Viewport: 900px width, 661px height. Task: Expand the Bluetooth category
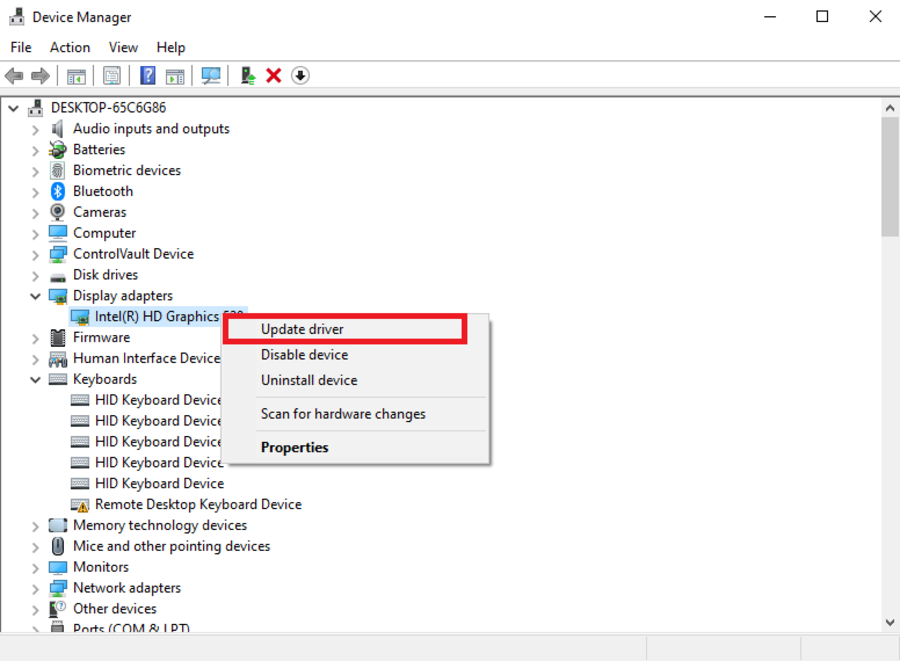click(x=36, y=192)
